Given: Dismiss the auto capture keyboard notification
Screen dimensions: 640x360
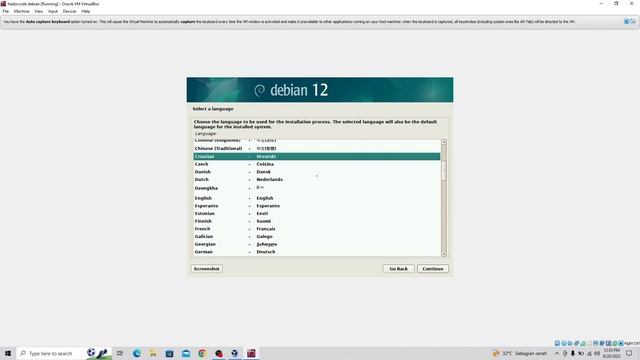Looking at the screenshot, I should point(626,21).
